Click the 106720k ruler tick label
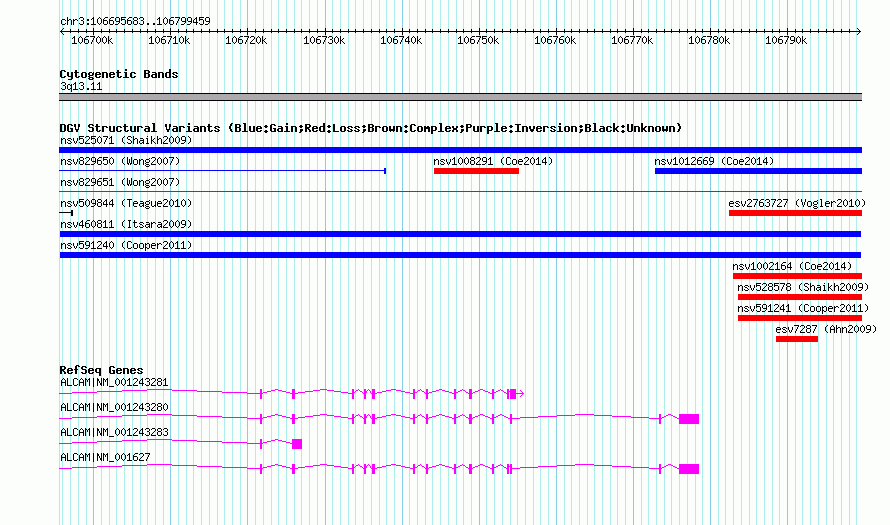Screen dimensions: 890x525 click(246, 40)
